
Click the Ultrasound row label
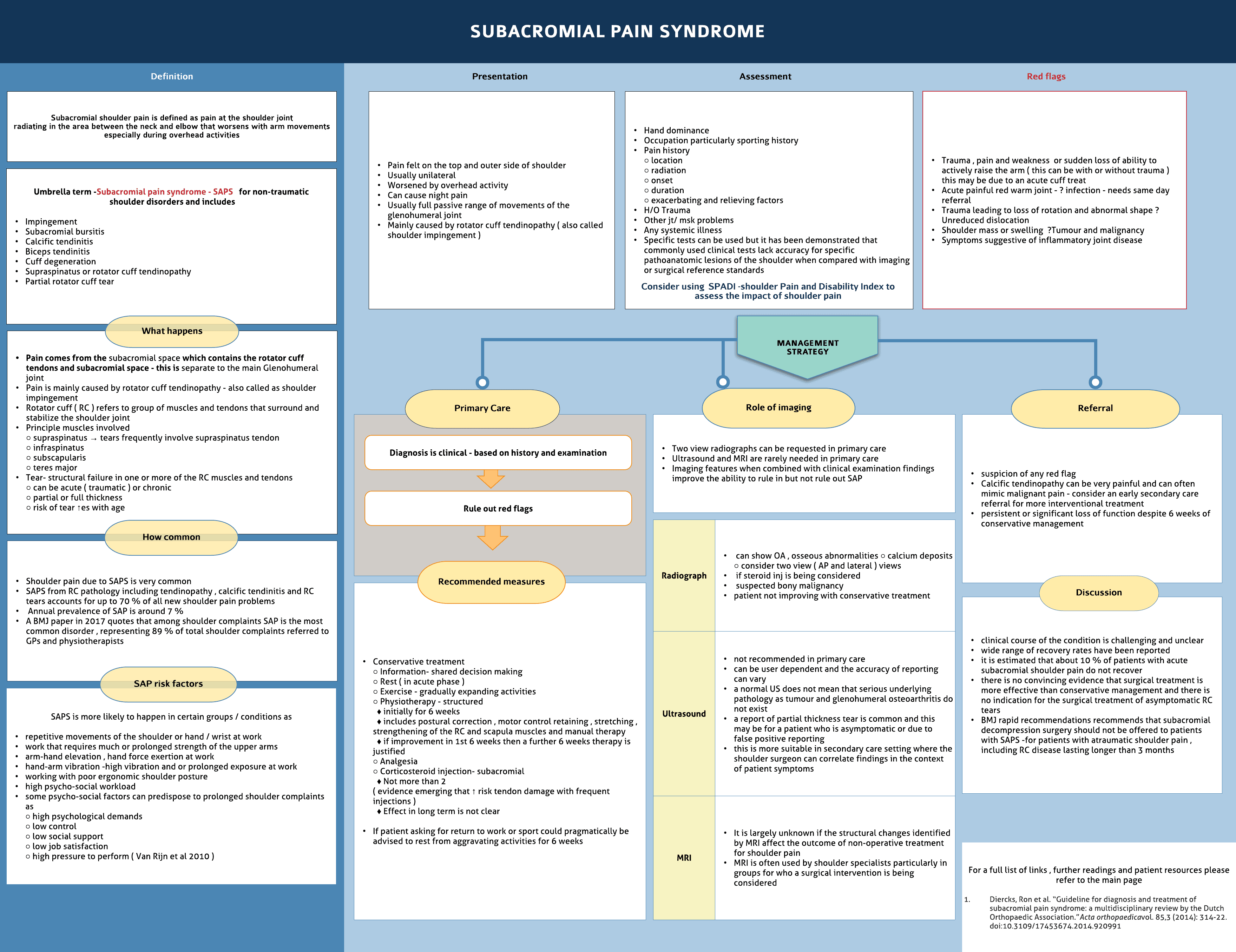(x=684, y=713)
